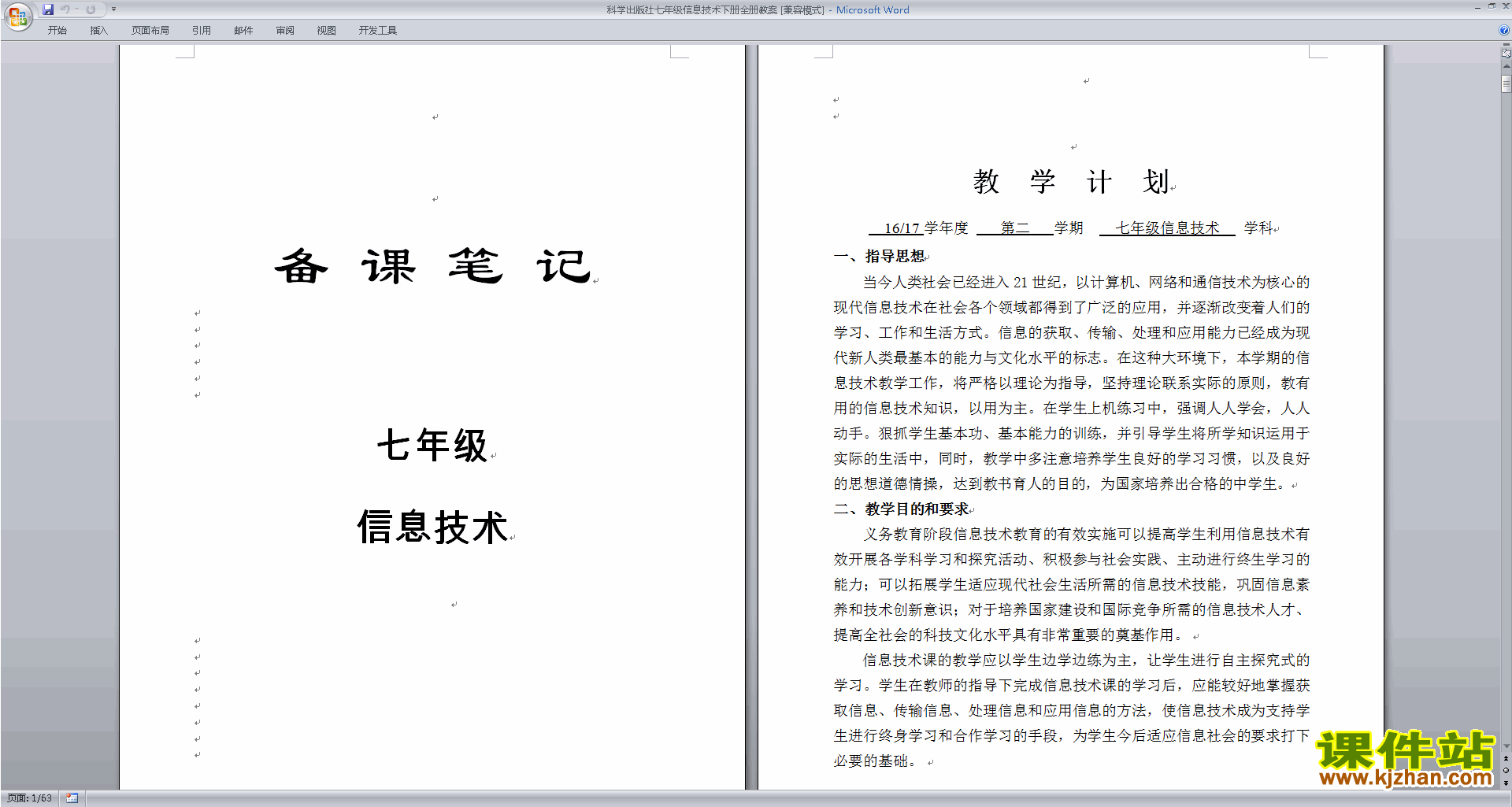This screenshot has width=1512, height=807.
Task: Open Word Help via the question mark icon
Action: pyautogui.click(x=1504, y=30)
